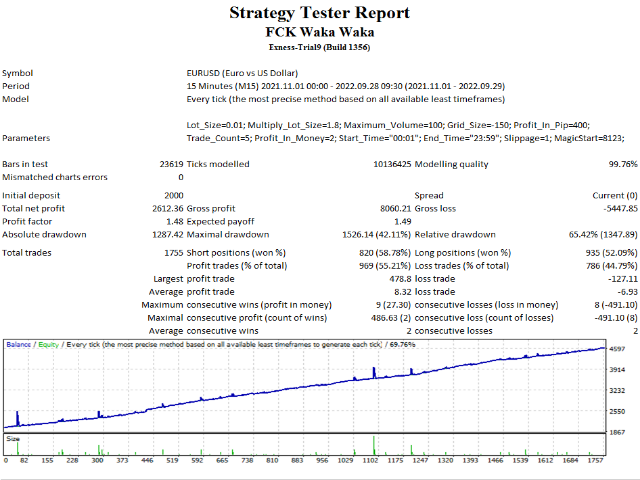
Task: Click Bars in test value '23619'
Action: point(171,164)
